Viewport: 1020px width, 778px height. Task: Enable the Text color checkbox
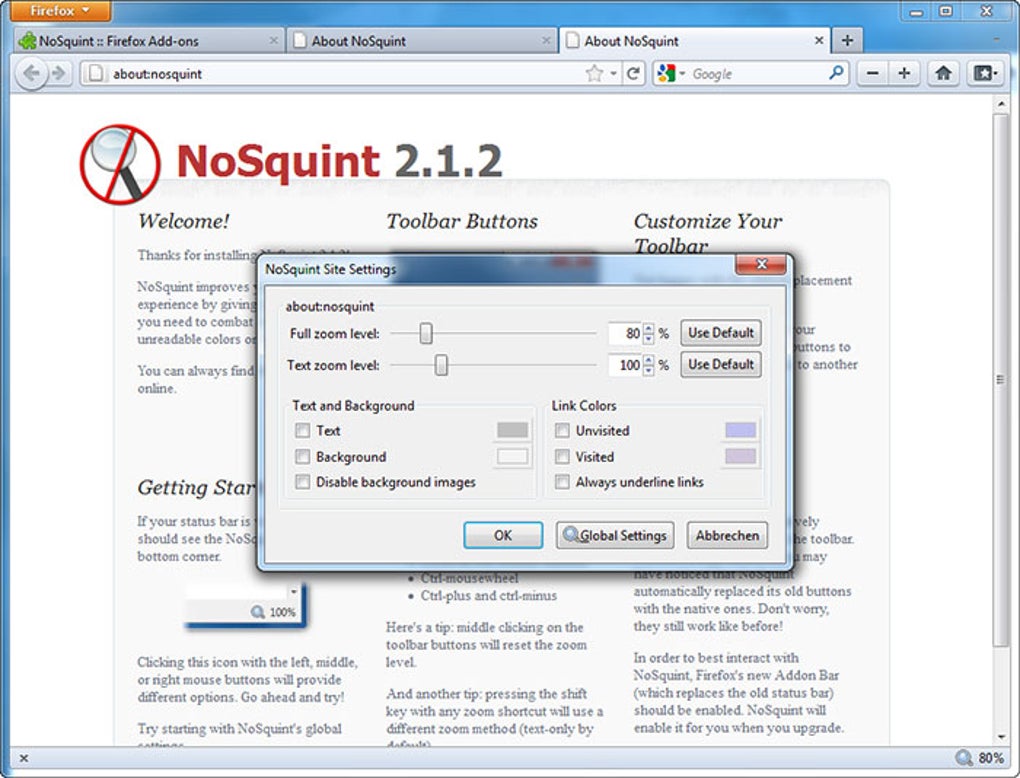[302, 431]
